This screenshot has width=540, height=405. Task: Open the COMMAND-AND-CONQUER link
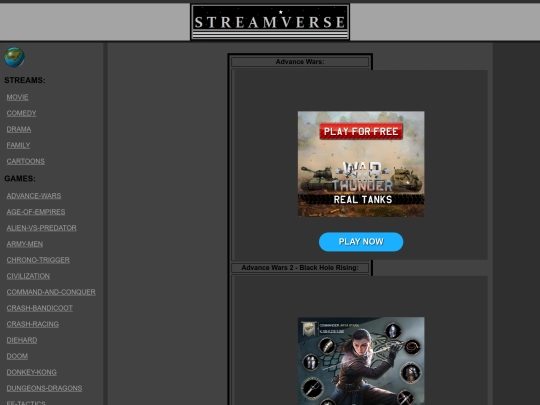[51, 292]
